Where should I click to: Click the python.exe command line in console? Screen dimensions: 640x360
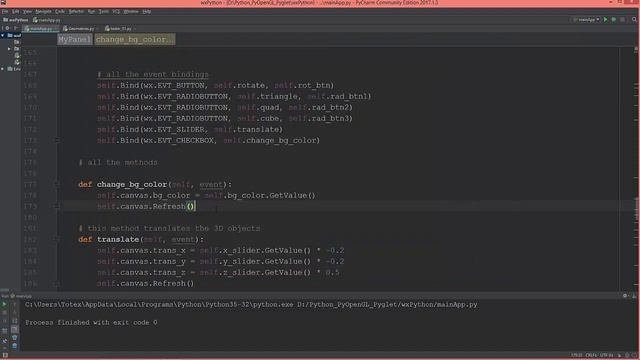251,304
